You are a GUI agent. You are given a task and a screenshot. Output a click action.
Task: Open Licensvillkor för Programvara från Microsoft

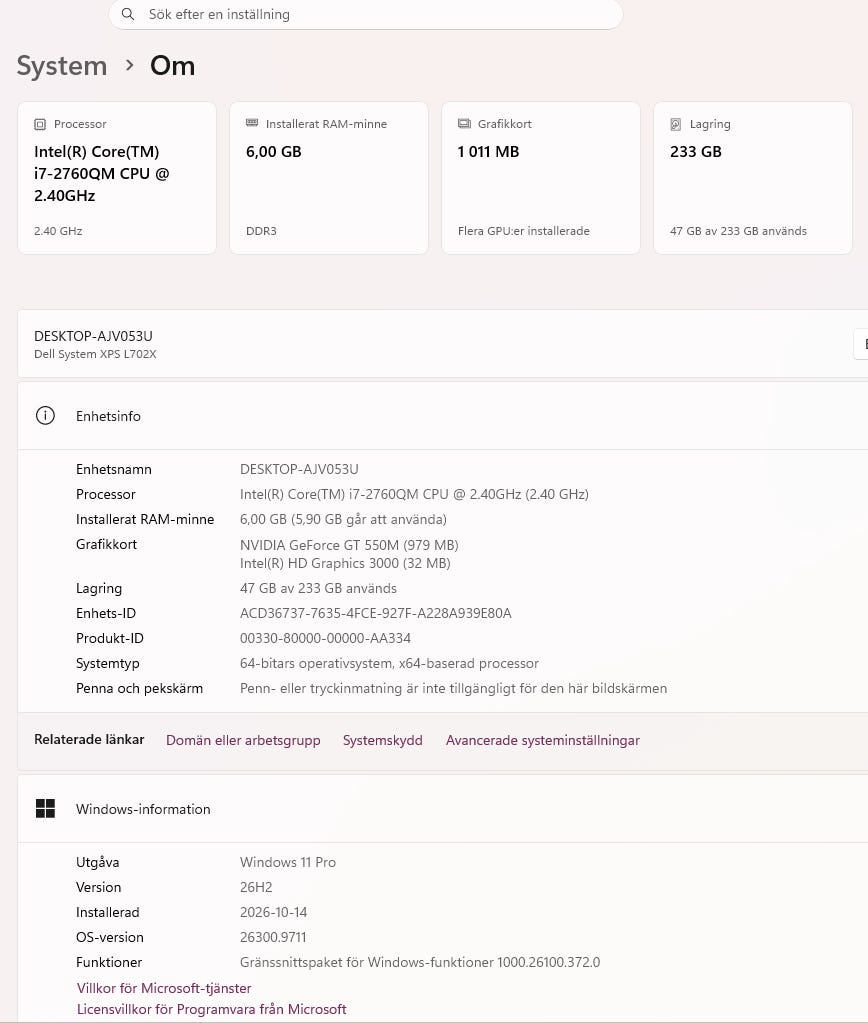tap(211, 1009)
